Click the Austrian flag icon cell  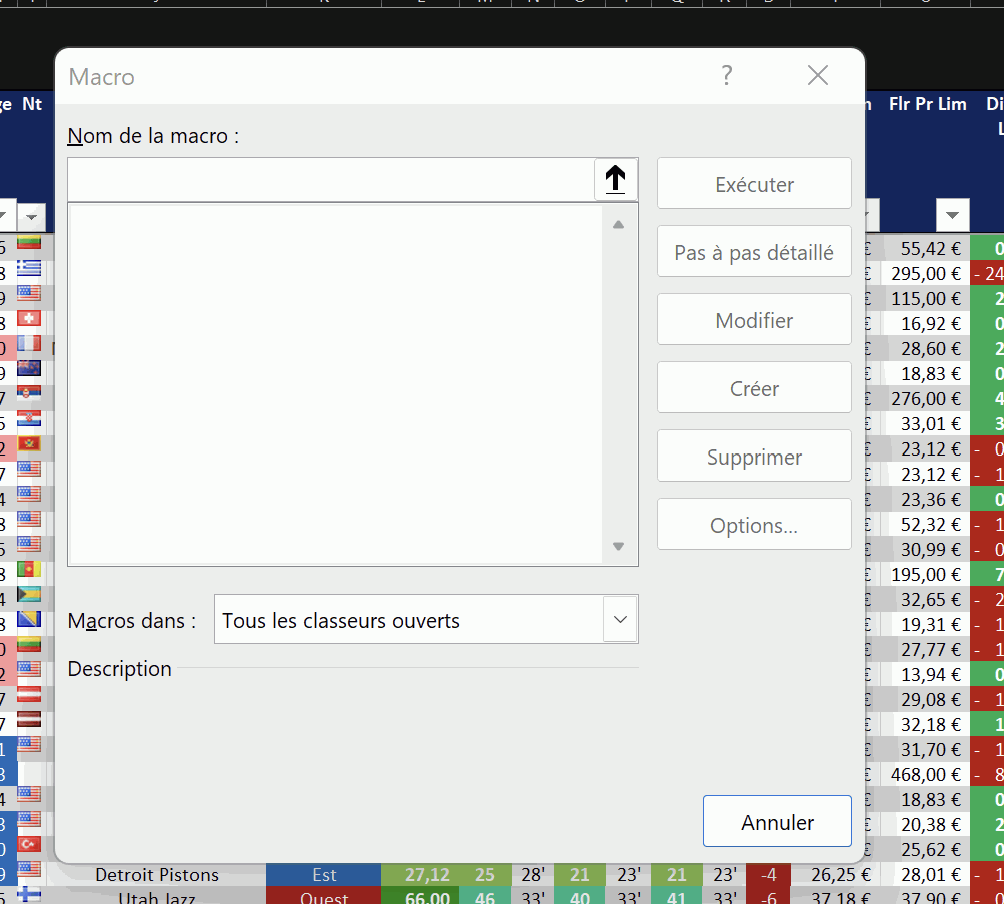click(x=29, y=694)
